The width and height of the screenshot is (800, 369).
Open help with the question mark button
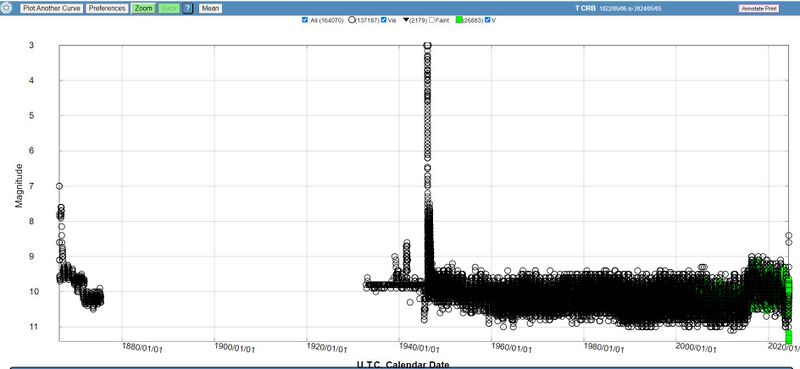click(x=188, y=9)
